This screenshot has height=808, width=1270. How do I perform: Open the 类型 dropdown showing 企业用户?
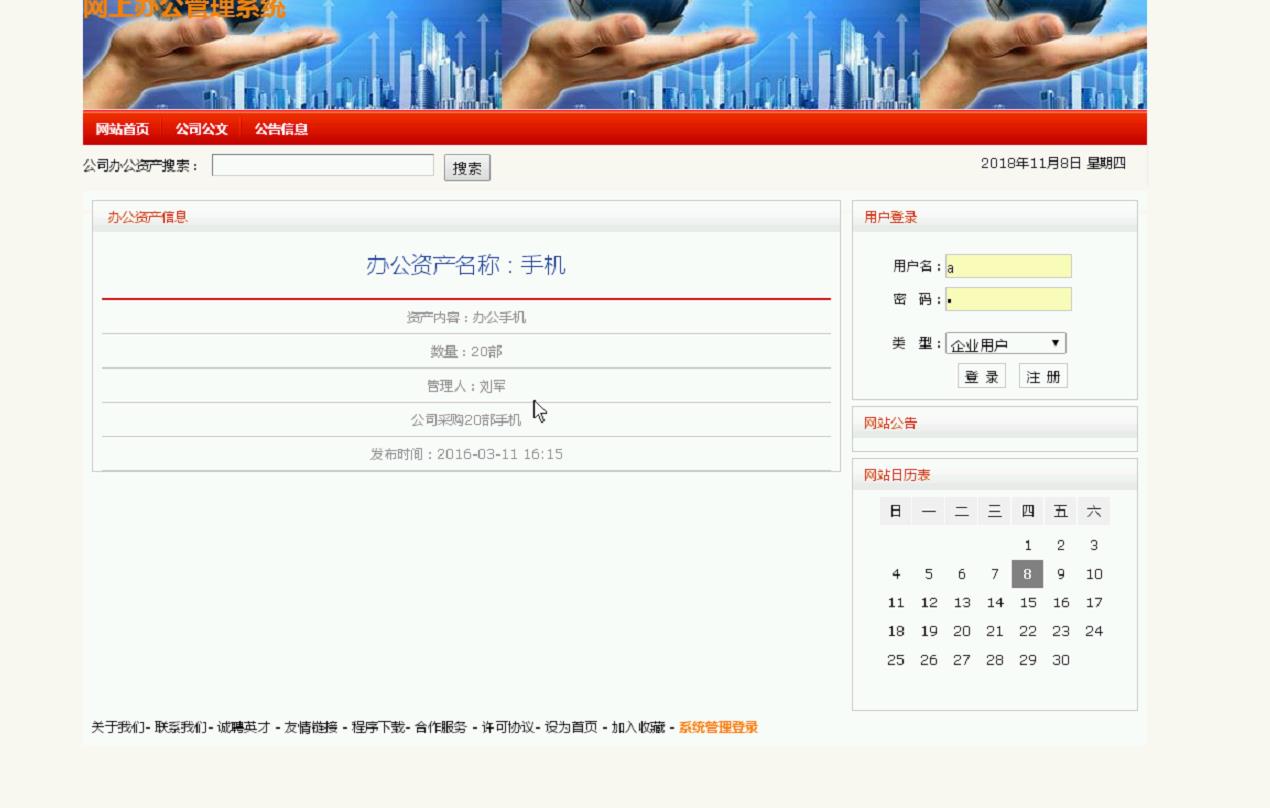point(1006,343)
